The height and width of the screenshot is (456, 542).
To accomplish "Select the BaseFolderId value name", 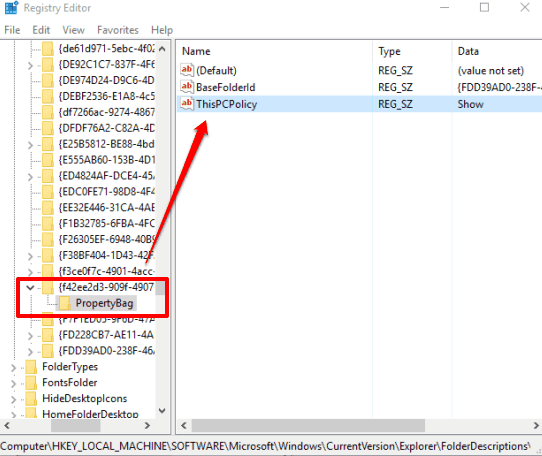I will tap(225, 87).
